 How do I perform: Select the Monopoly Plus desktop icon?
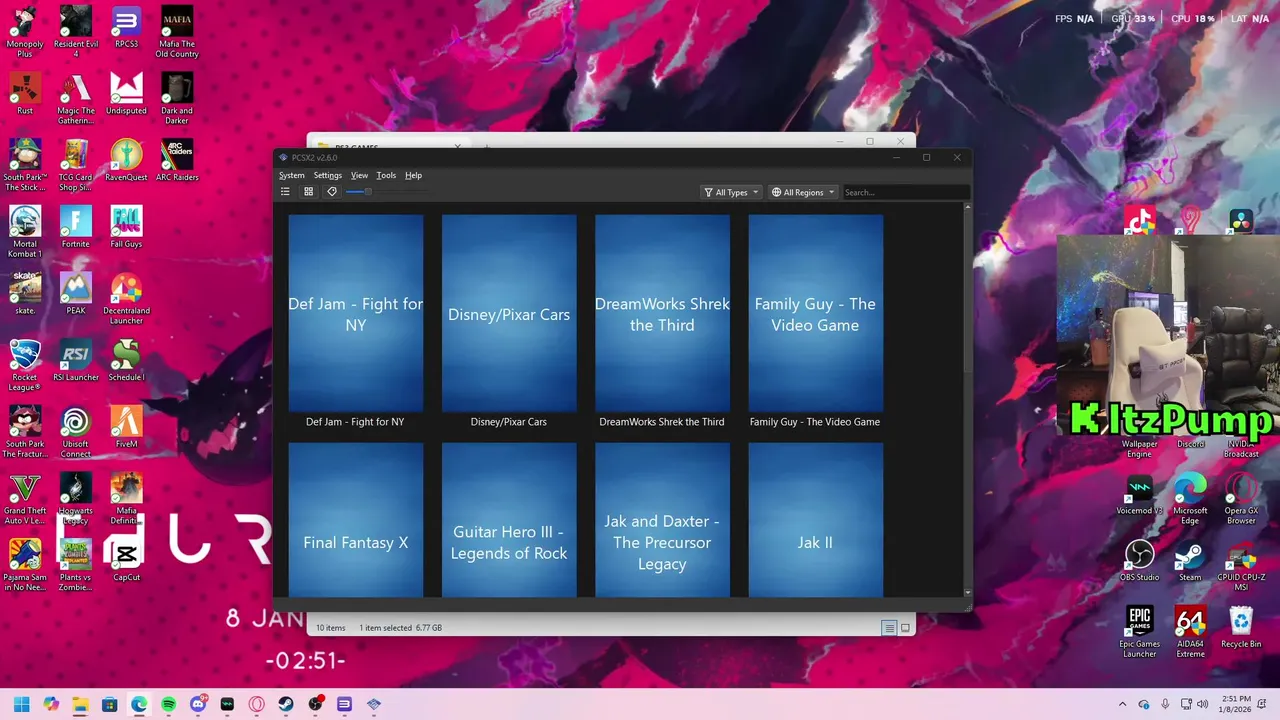25,32
